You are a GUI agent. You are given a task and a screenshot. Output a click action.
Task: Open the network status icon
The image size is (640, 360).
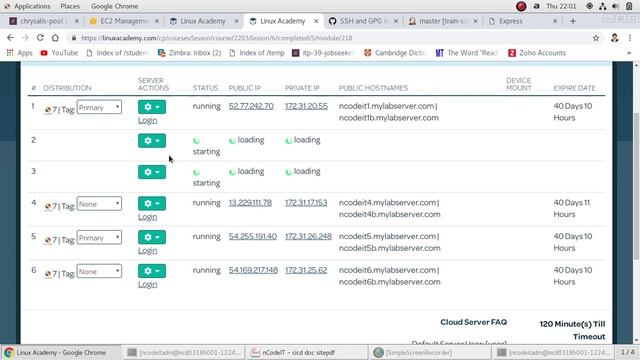pyautogui.click(x=603, y=6)
